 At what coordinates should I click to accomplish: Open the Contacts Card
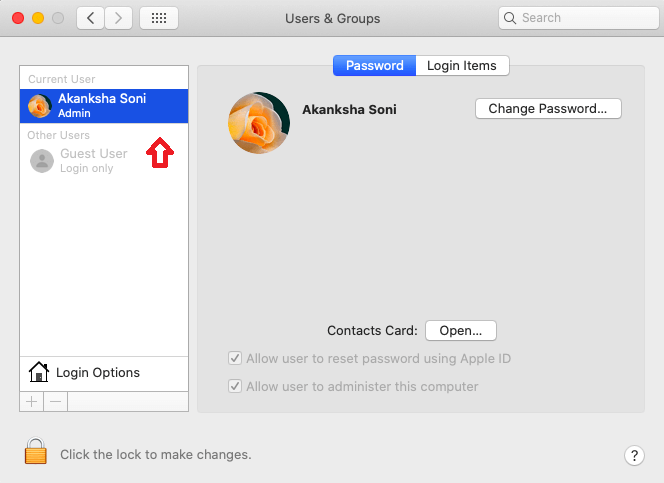[461, 330]
